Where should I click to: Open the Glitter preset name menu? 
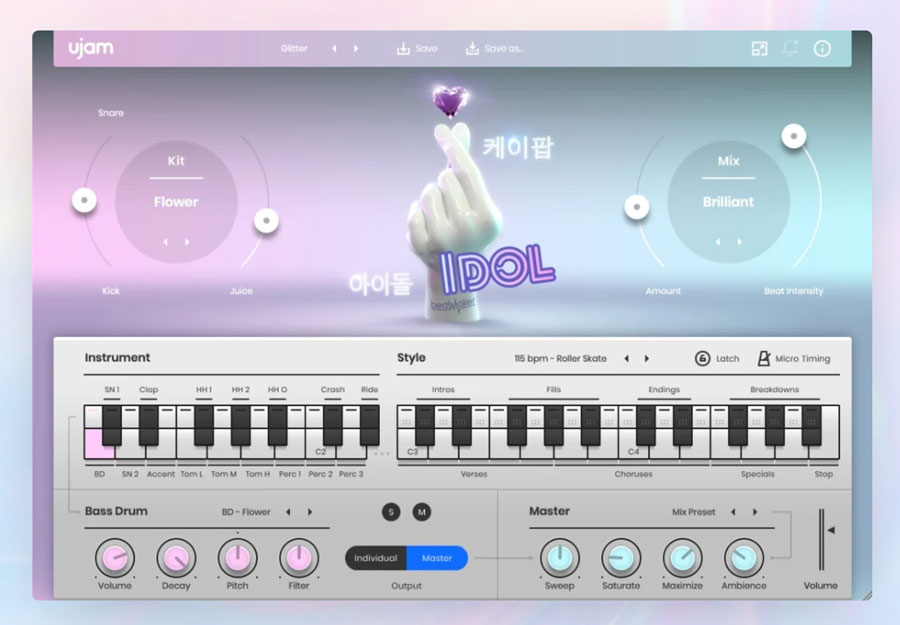294,49
